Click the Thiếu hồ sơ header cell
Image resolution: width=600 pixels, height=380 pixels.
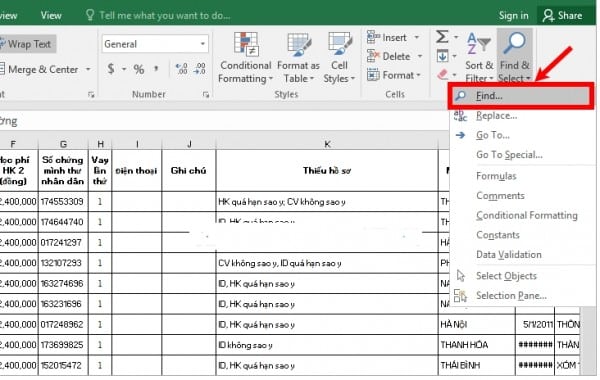327,171
